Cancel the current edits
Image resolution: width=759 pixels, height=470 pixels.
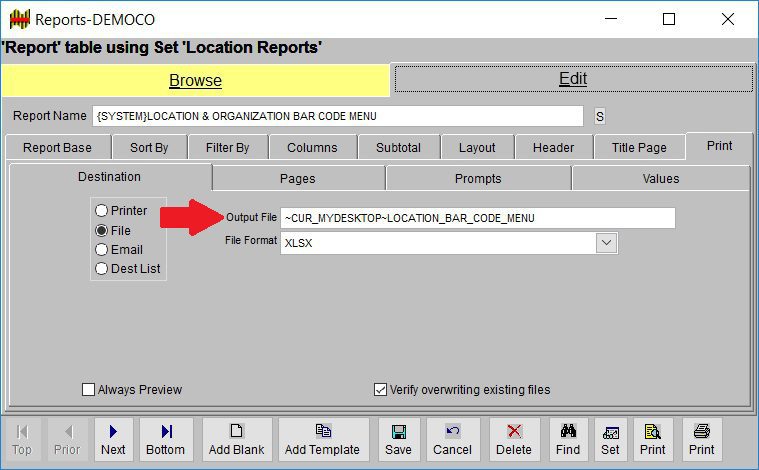click(453, 440)
